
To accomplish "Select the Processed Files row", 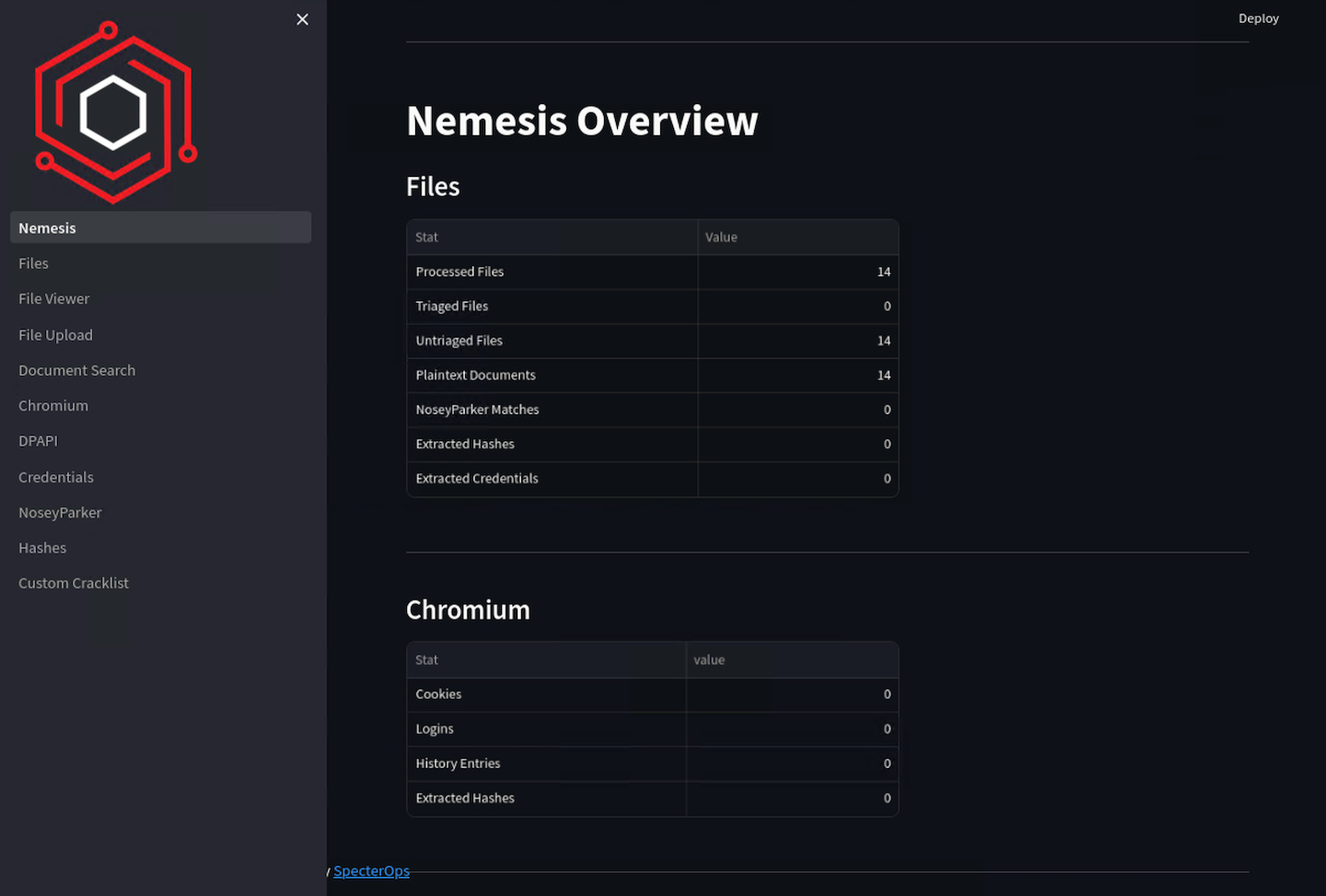I will coord(652,272).
